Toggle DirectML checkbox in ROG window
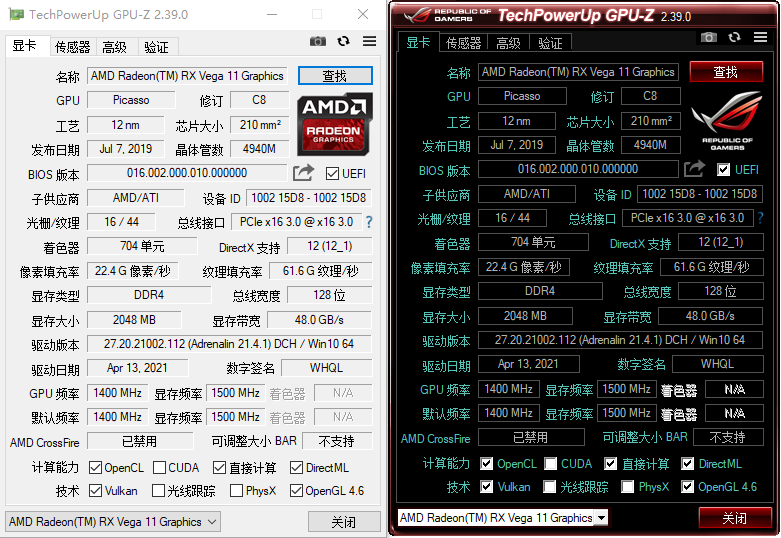 point(687,464)
